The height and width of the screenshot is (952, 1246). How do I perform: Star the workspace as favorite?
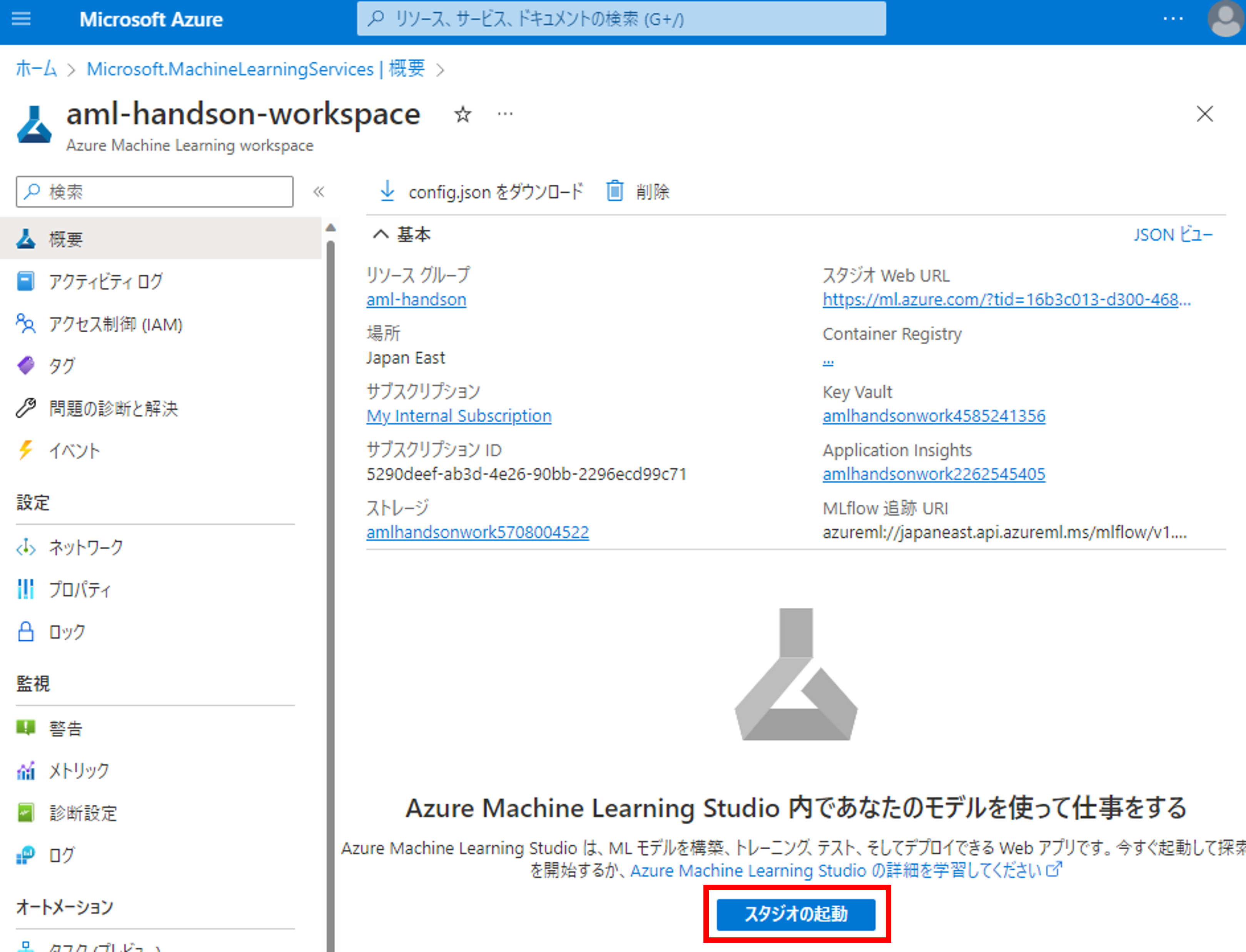pos(463,115)
